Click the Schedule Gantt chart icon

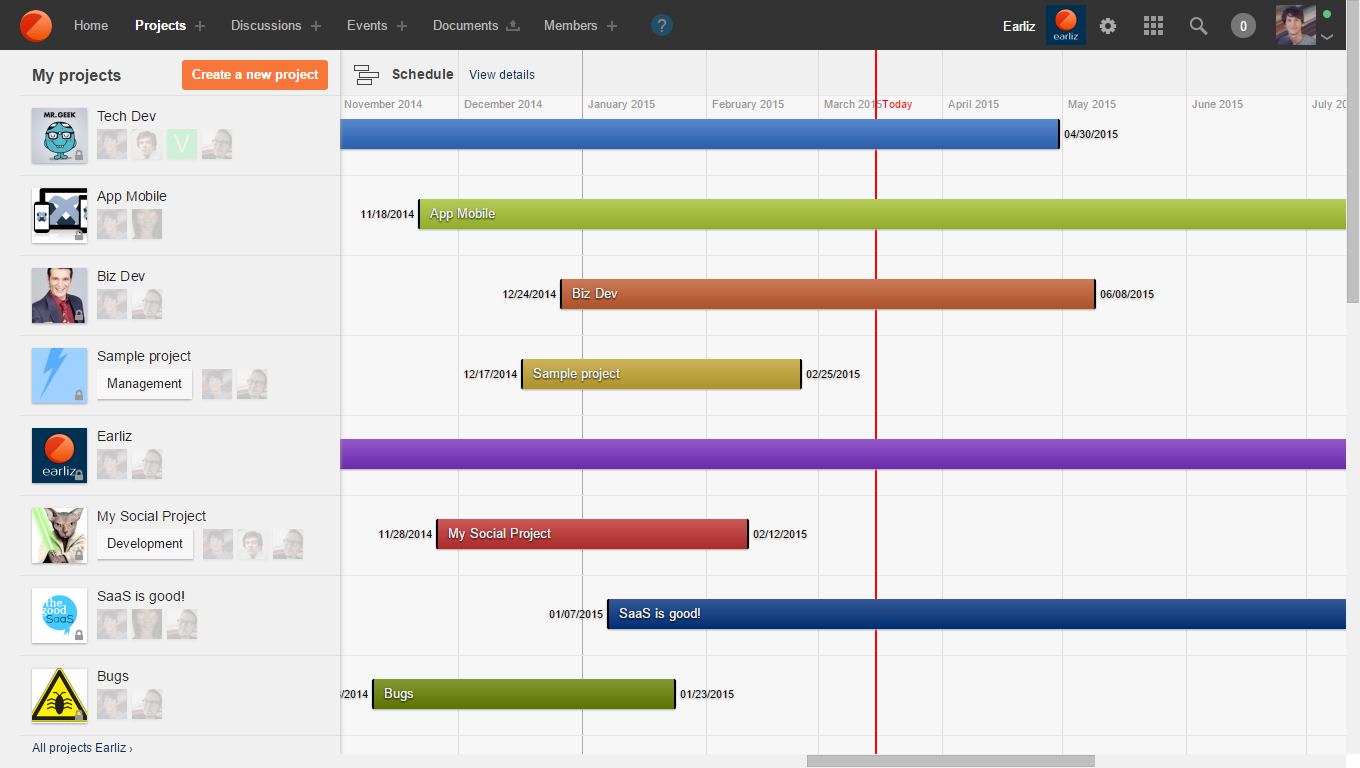pyautogui.click(x=367, y=75)
